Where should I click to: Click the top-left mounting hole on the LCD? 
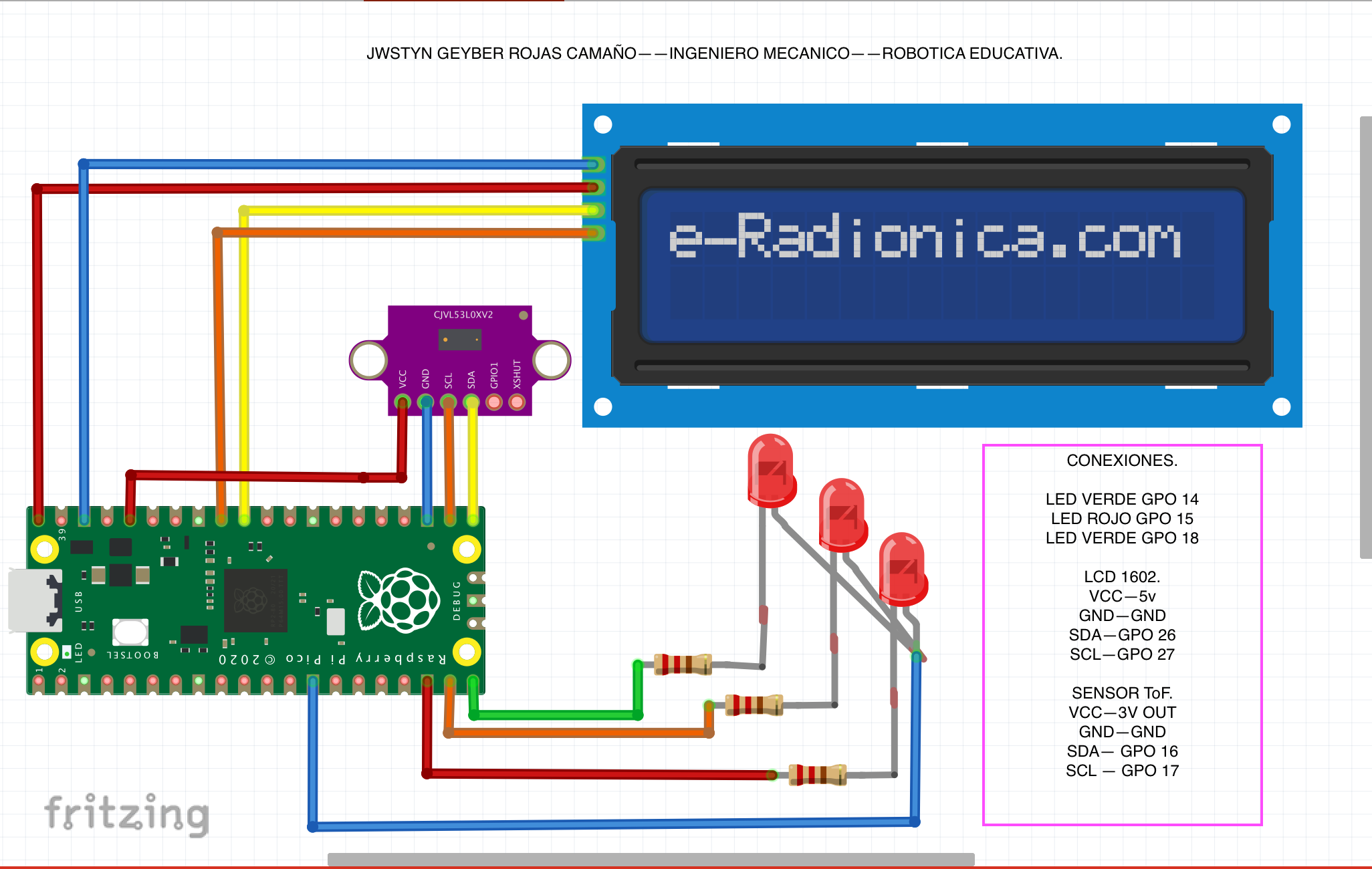pyautogui.click(x=603, y=124)
